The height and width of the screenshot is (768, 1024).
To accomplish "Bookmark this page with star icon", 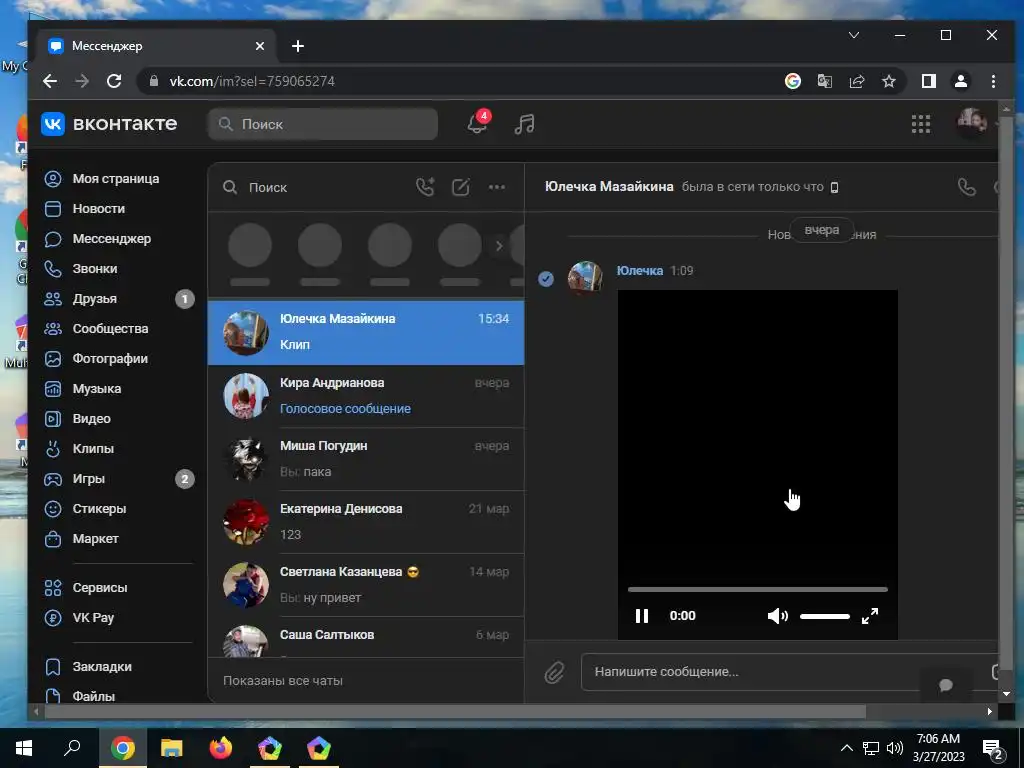I will (x=889, y=81).
